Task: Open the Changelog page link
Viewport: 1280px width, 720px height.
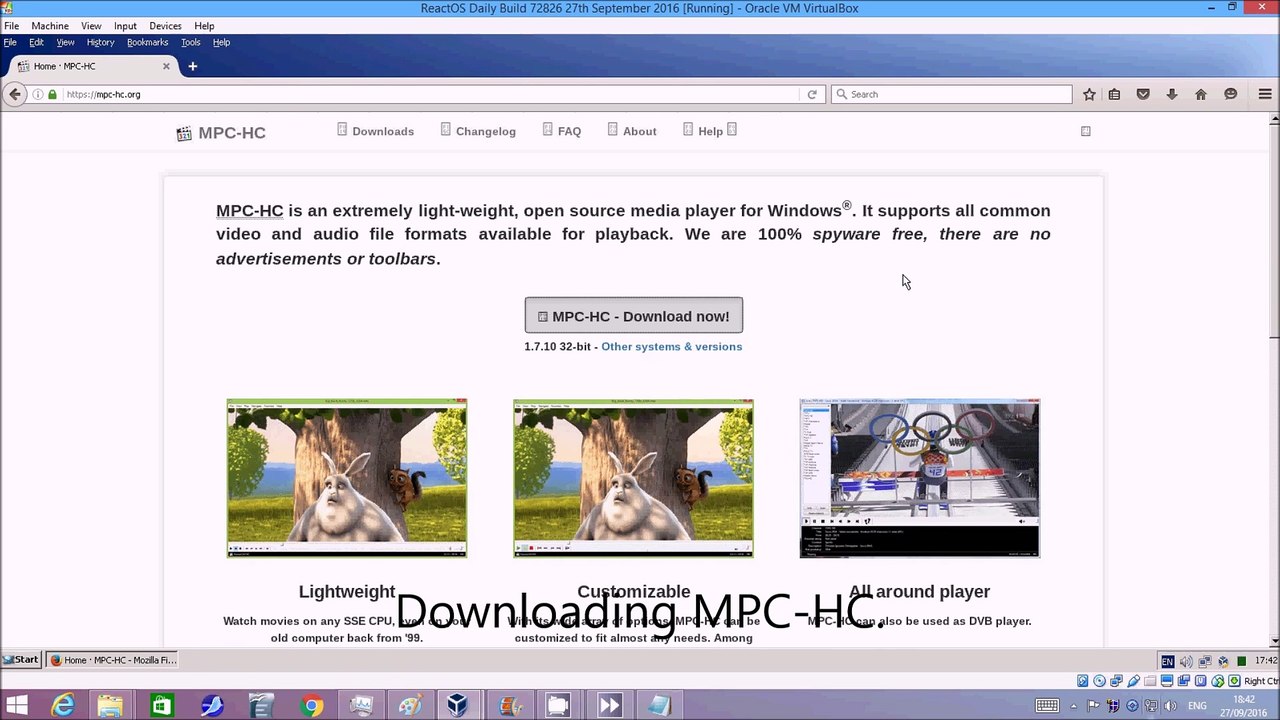Action: point(486,132)
